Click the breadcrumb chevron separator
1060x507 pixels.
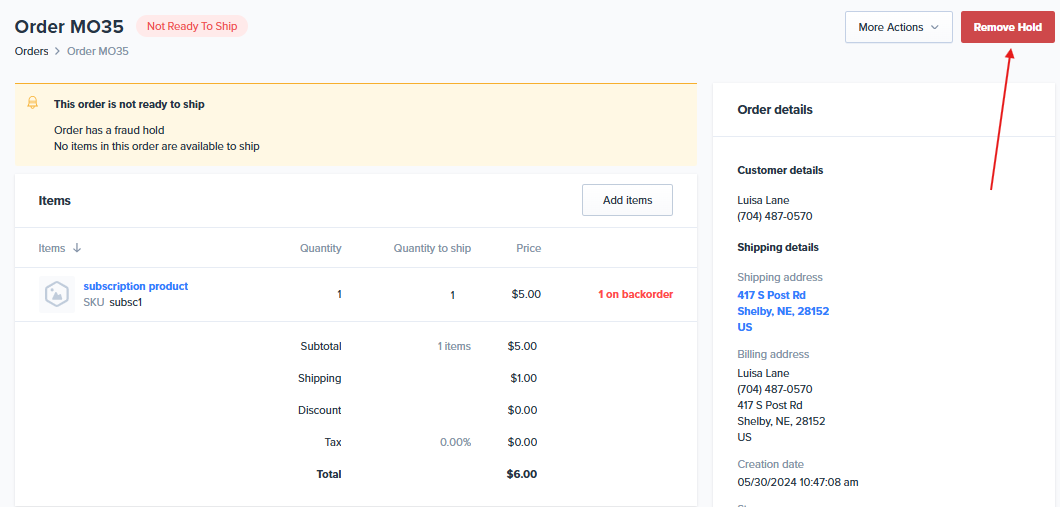pos(58,51)
